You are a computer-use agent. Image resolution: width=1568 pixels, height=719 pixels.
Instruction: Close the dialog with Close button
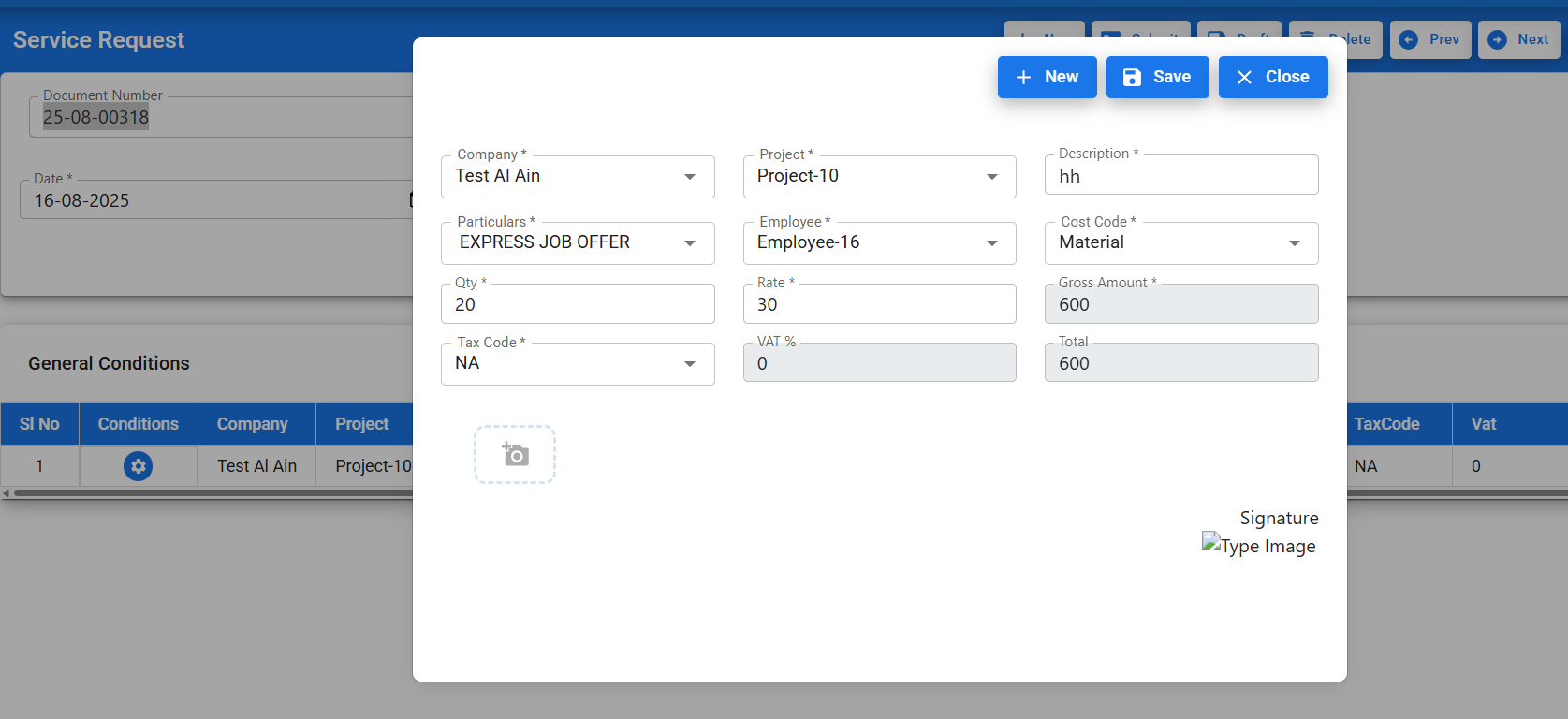[x=1272, y=77]
